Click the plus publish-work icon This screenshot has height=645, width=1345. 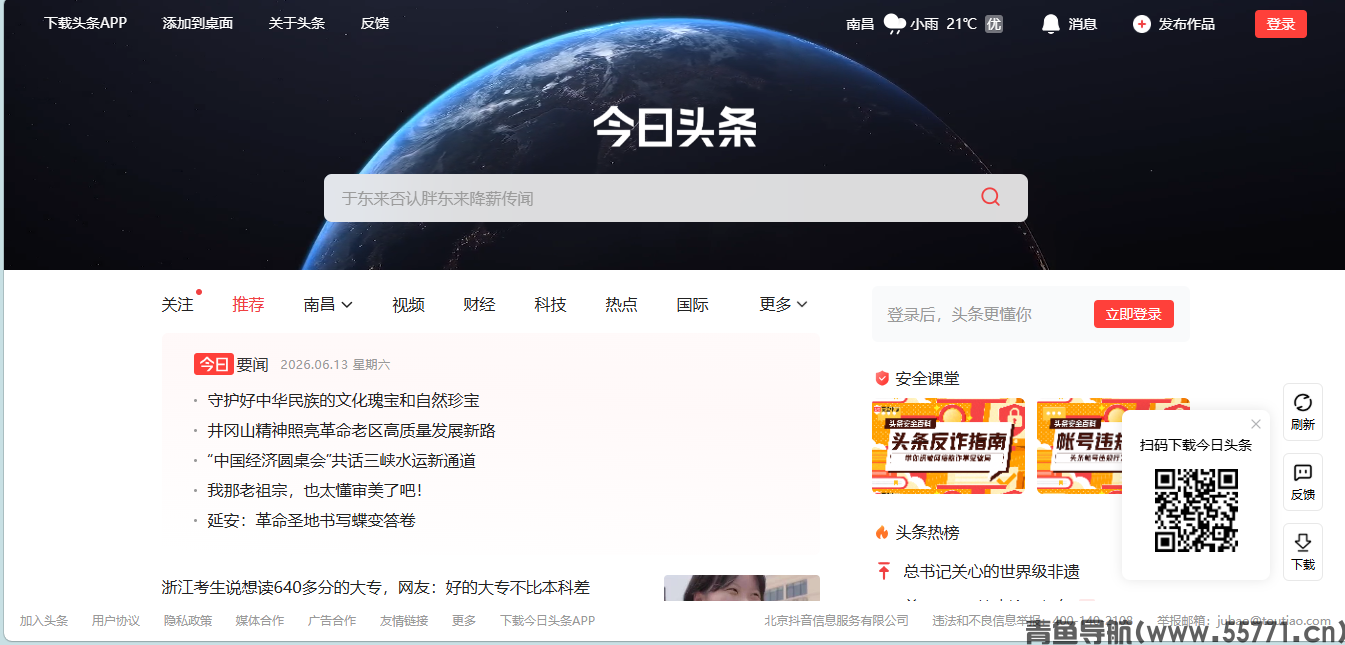1142,24
